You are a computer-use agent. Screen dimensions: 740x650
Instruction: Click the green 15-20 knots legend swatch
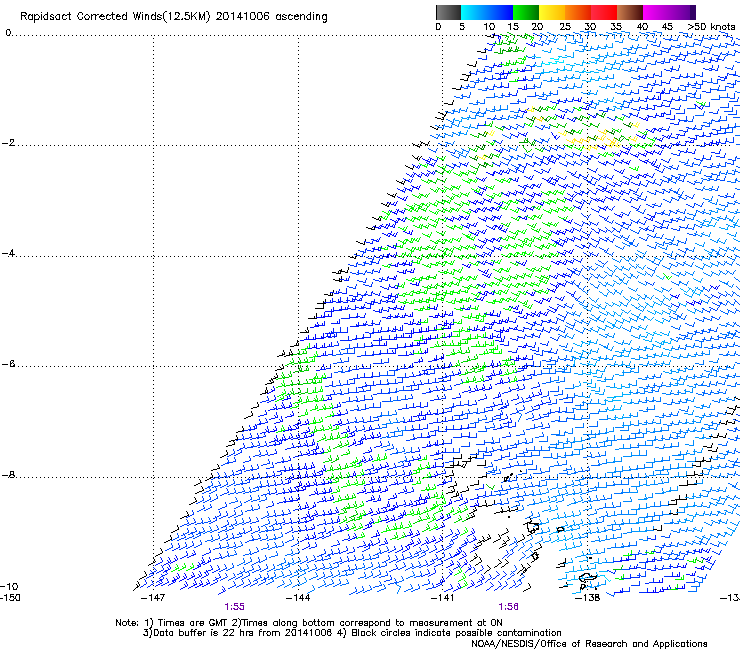(x=526, y=12)
